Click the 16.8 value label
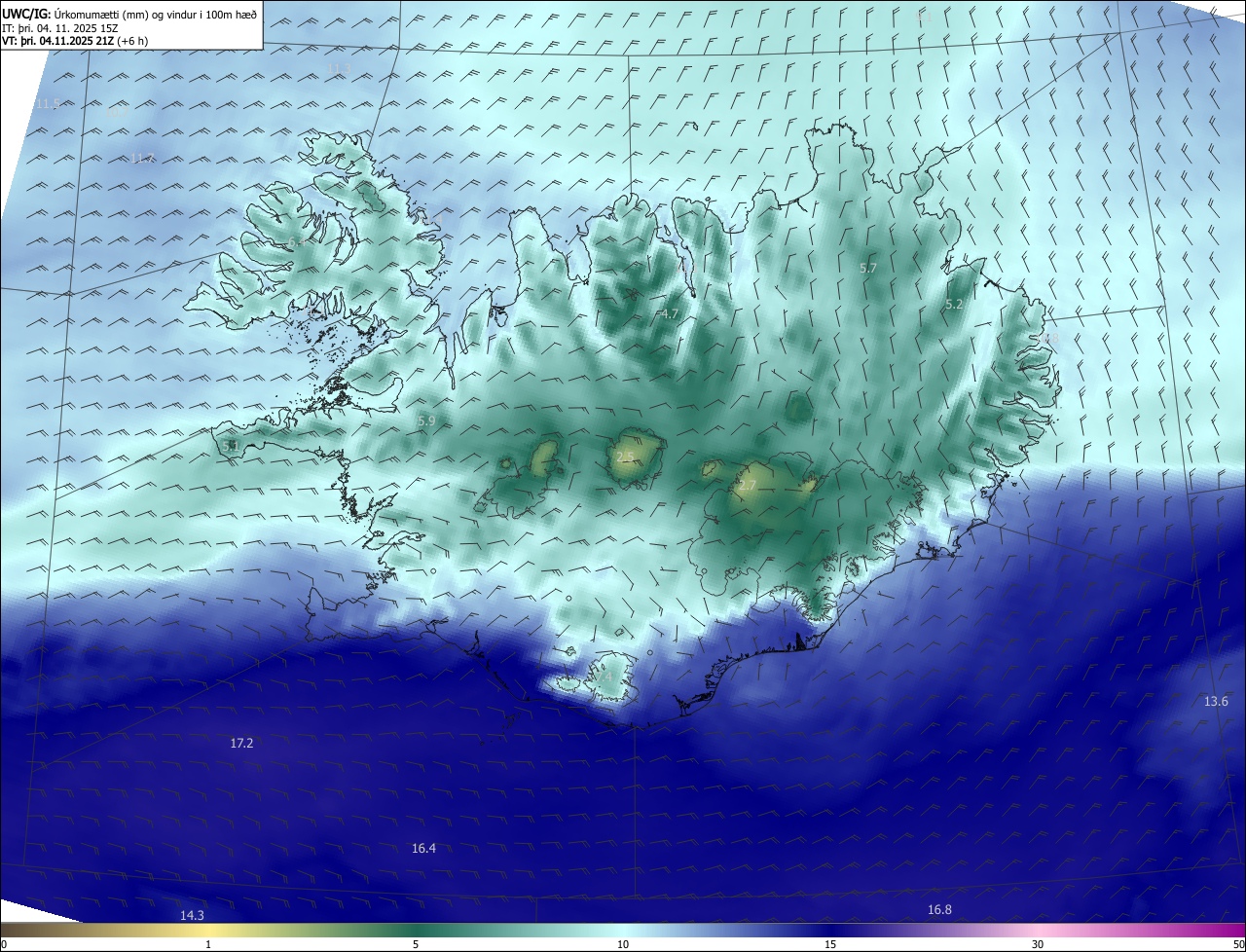The image size is (1246, 952). click(939, 910)
